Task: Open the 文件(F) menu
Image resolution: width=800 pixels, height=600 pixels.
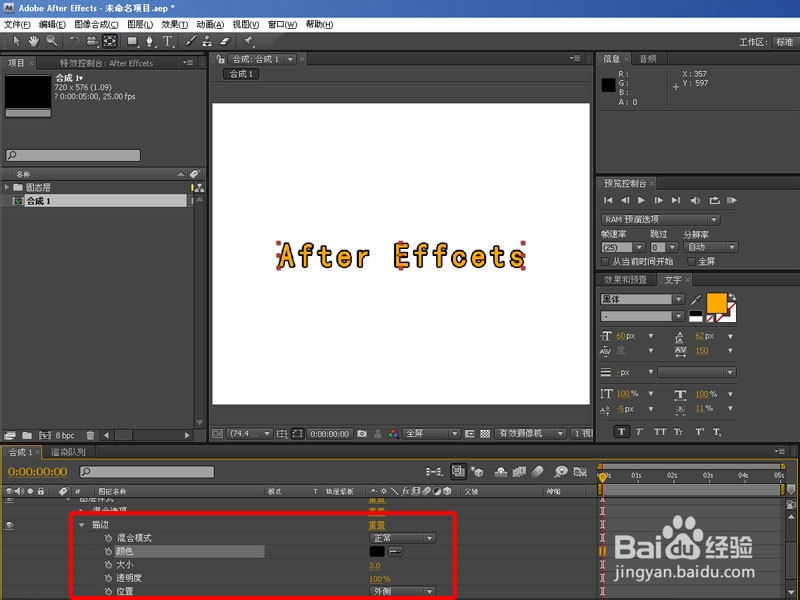Action: click(17, 24)
